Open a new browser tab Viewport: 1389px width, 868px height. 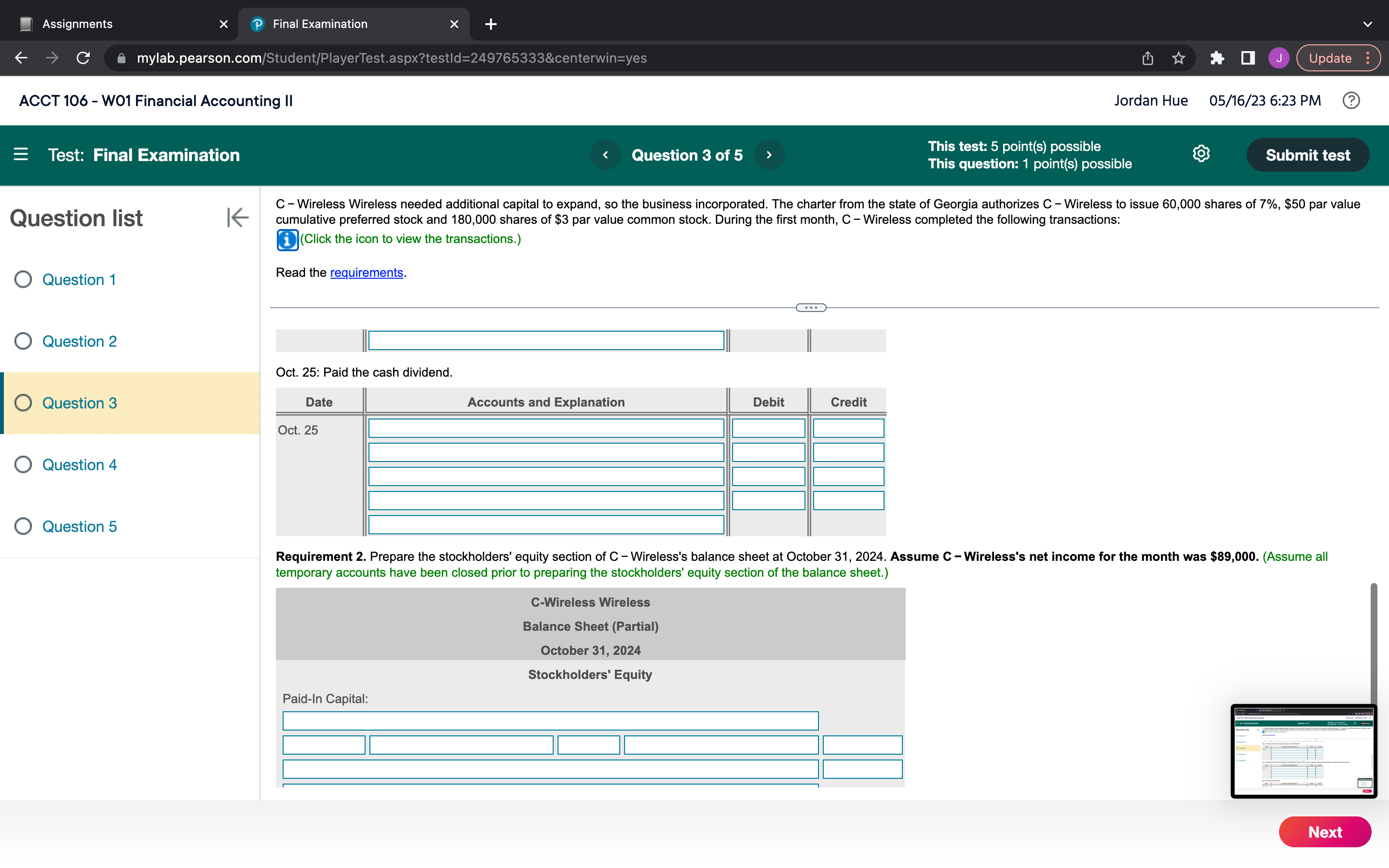pyautogui.click(x=491, y=24)
